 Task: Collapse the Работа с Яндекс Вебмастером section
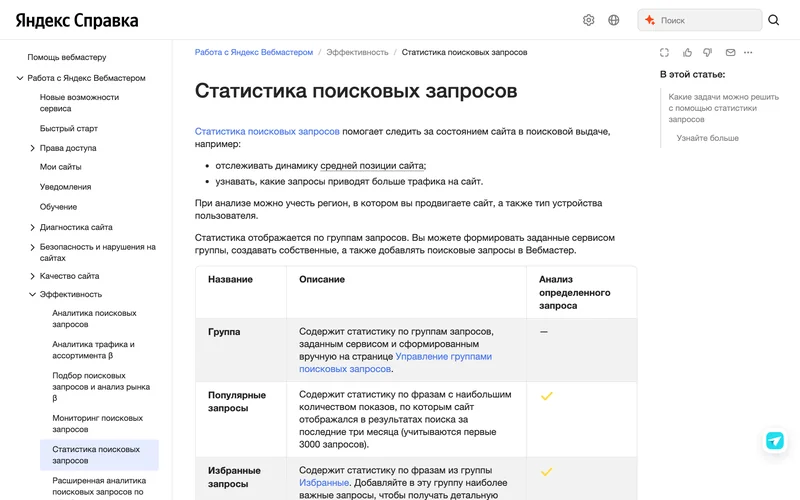pyautogui.click(x=20, y=78)
